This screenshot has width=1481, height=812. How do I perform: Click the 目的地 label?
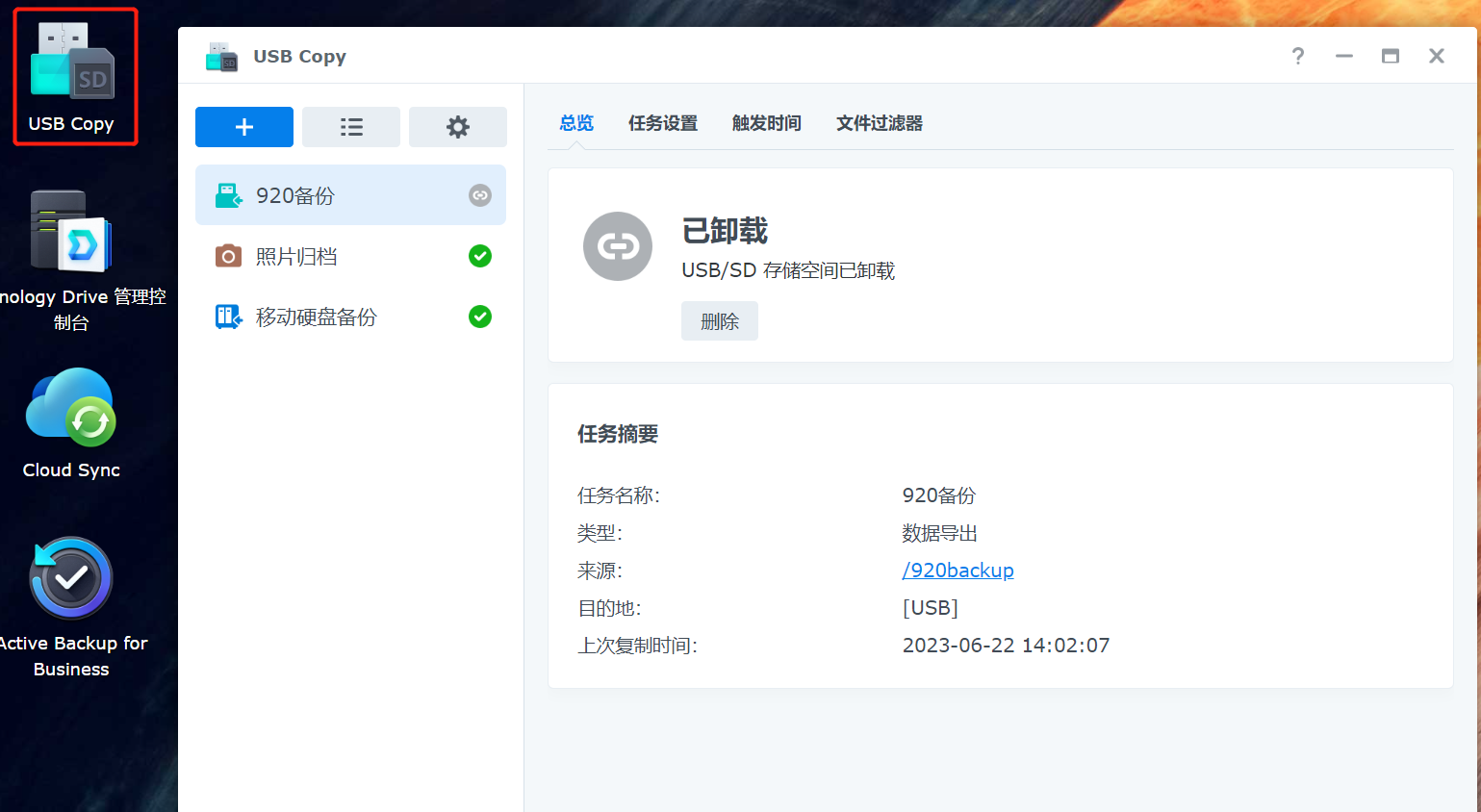(609, 608)
